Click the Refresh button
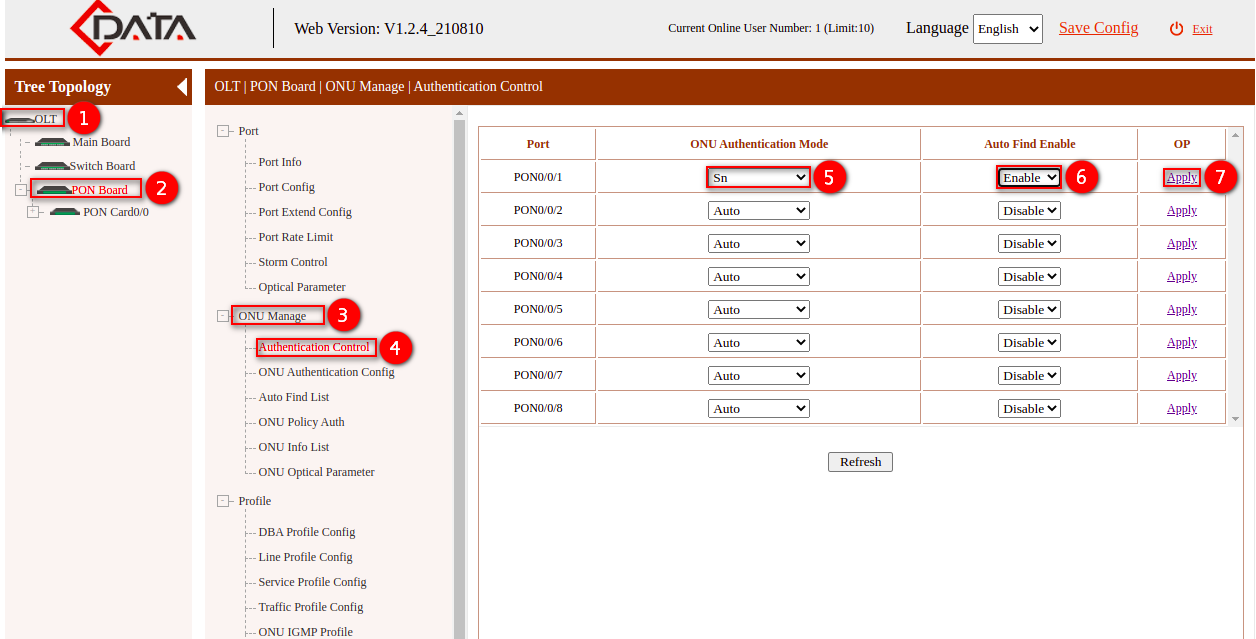1256x639 pixels. 859,461
